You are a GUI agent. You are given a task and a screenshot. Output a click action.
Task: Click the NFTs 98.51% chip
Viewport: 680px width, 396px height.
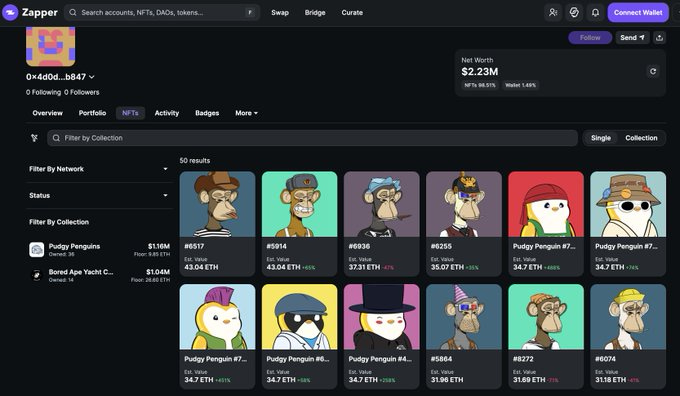click(480, 85)
